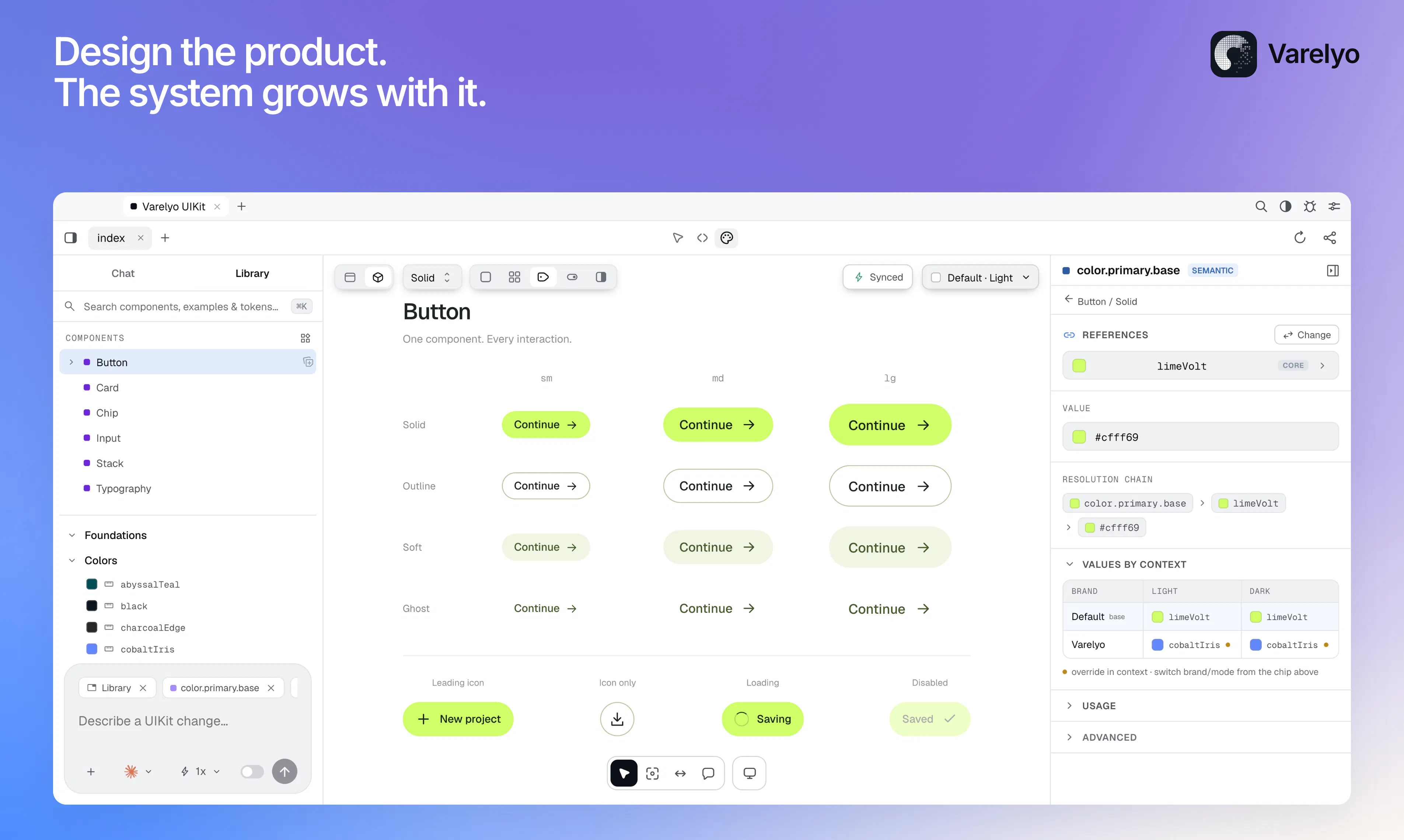Click the refresh icon
This screenshot has width=1404, height=840.
click(x=1300, y=238)
